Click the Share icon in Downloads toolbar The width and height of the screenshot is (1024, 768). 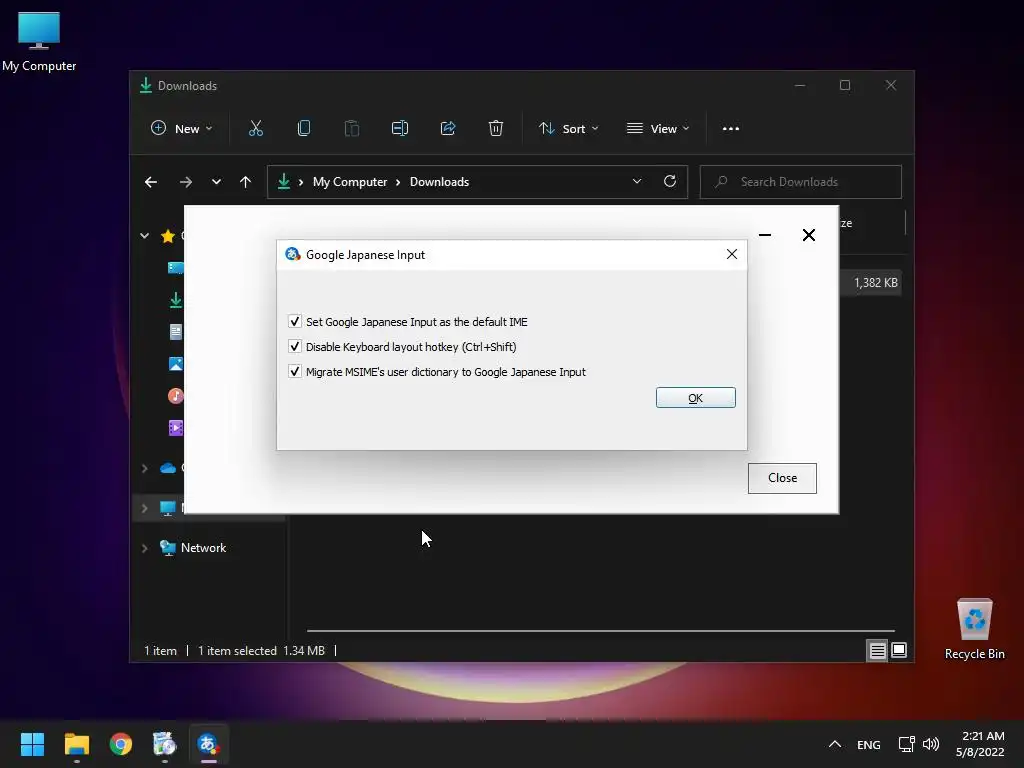[448, 129]
